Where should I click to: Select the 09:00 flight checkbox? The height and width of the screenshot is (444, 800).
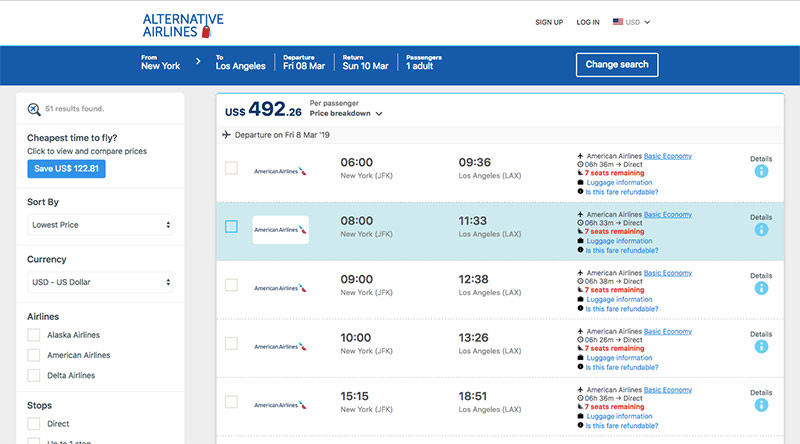231,285
